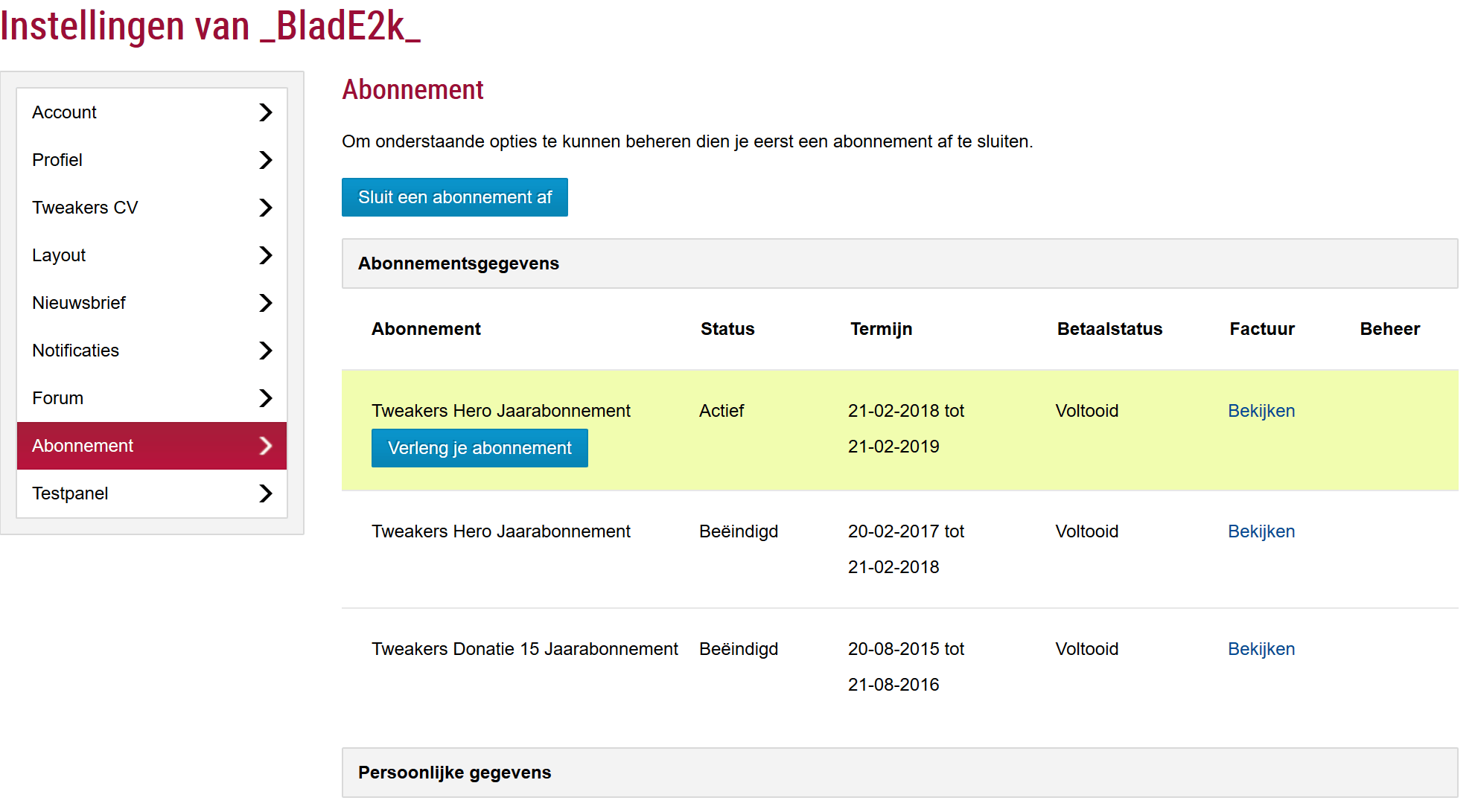Select the active Abonnement menu item

[x=83, y=446]
